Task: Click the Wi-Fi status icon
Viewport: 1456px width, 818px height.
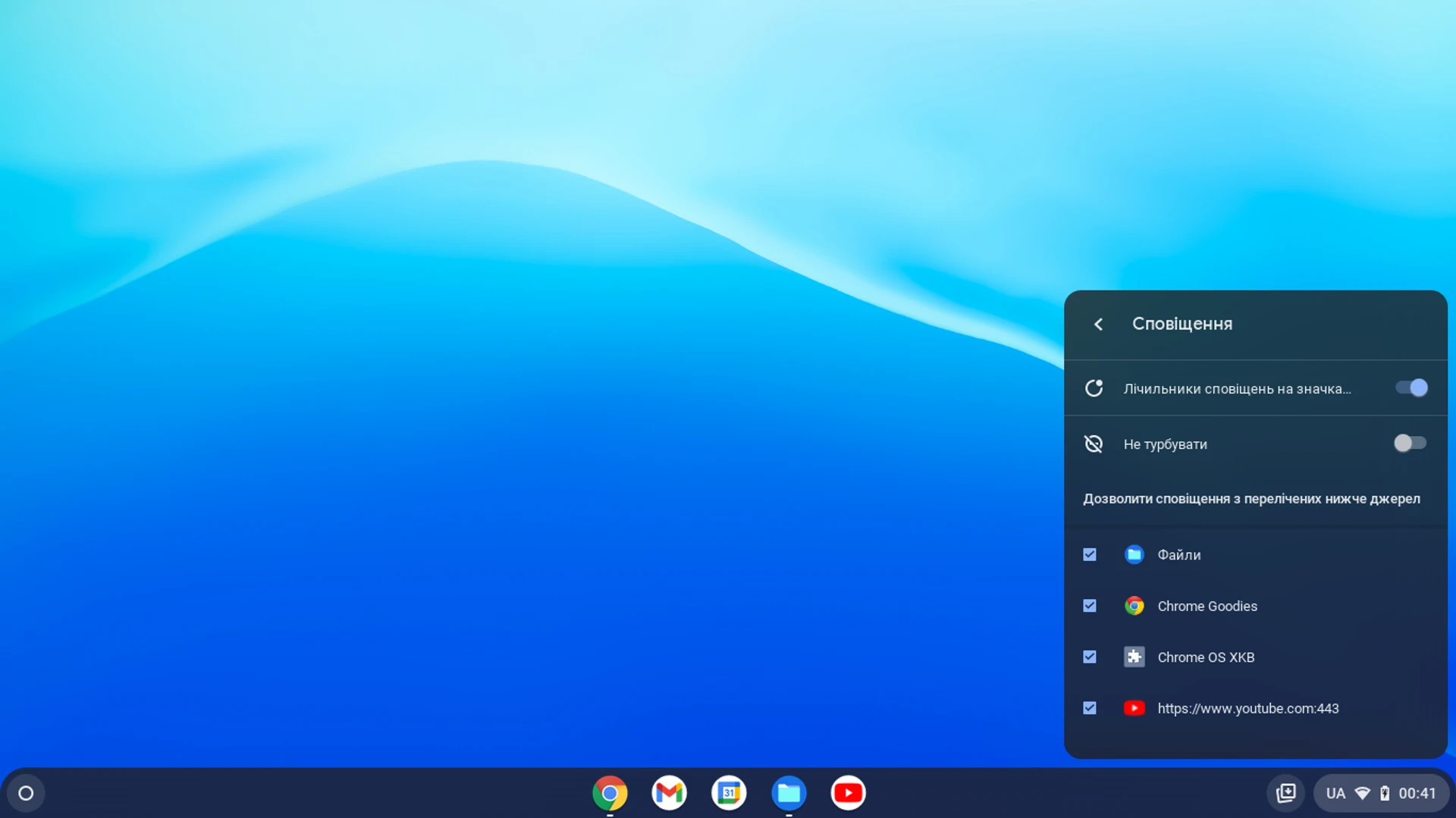Action: pyautogui.click(x=1363, y=792)
